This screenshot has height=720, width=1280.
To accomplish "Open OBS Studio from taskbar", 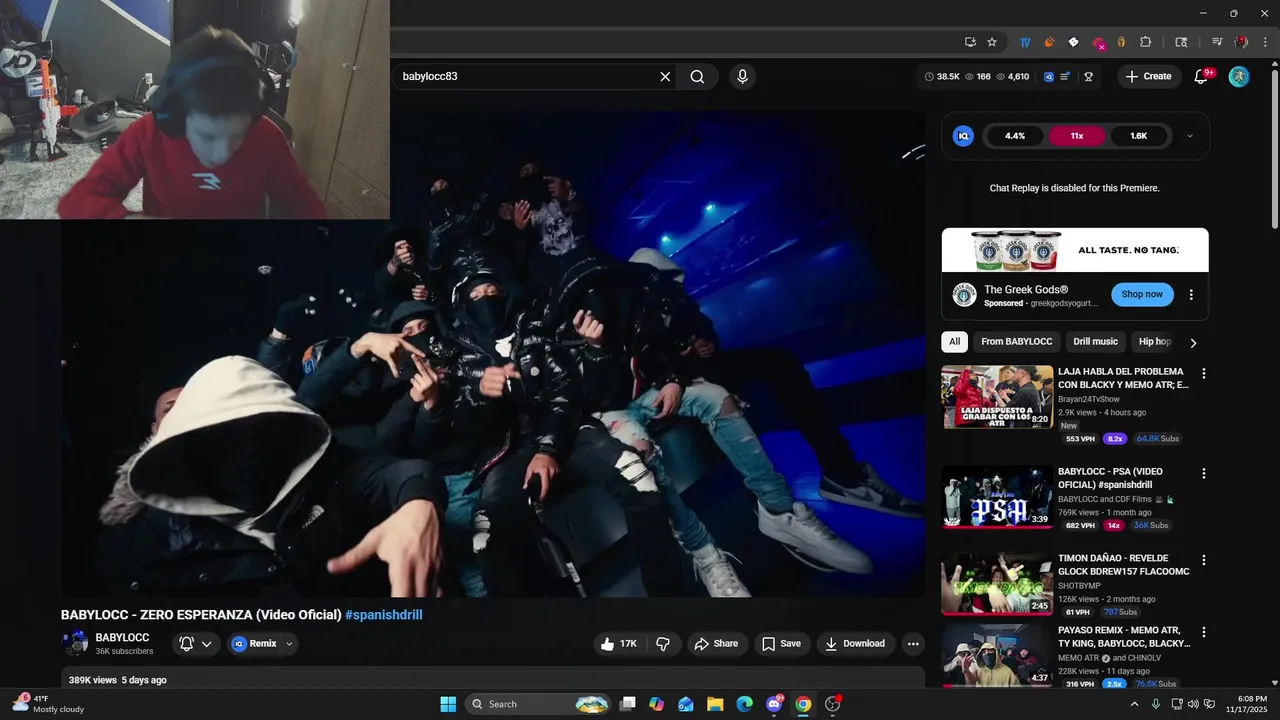I will 833,704.
